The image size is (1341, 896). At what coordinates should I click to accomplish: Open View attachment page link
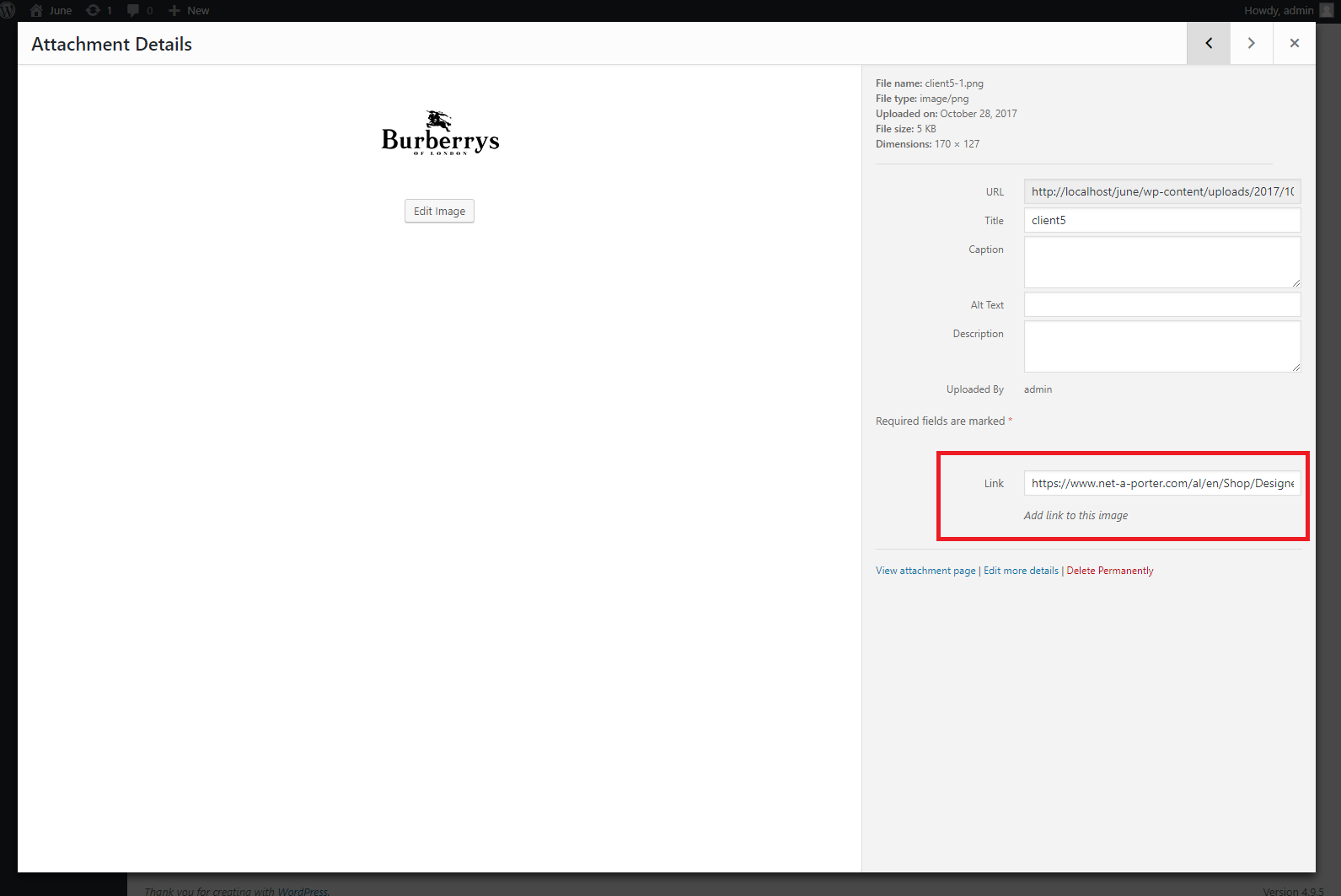tap(925, 571)
